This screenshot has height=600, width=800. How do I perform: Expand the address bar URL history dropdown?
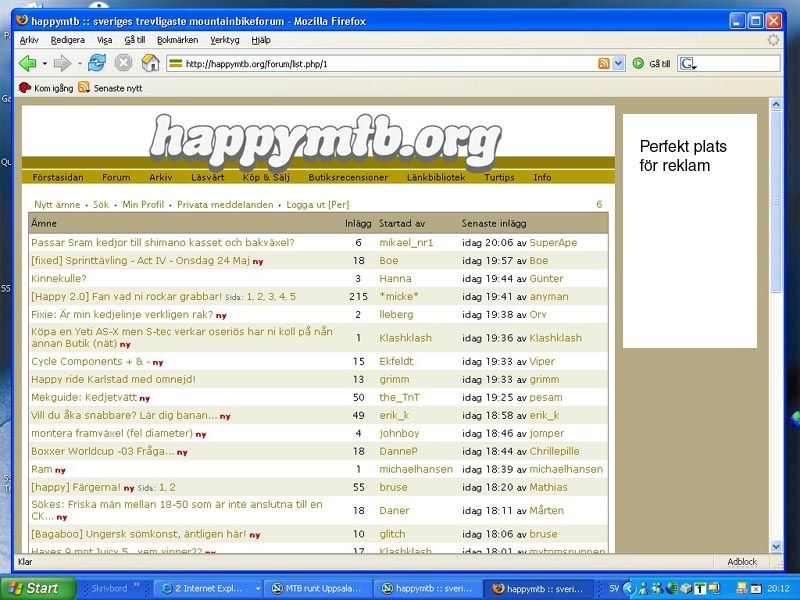[618, 64]
